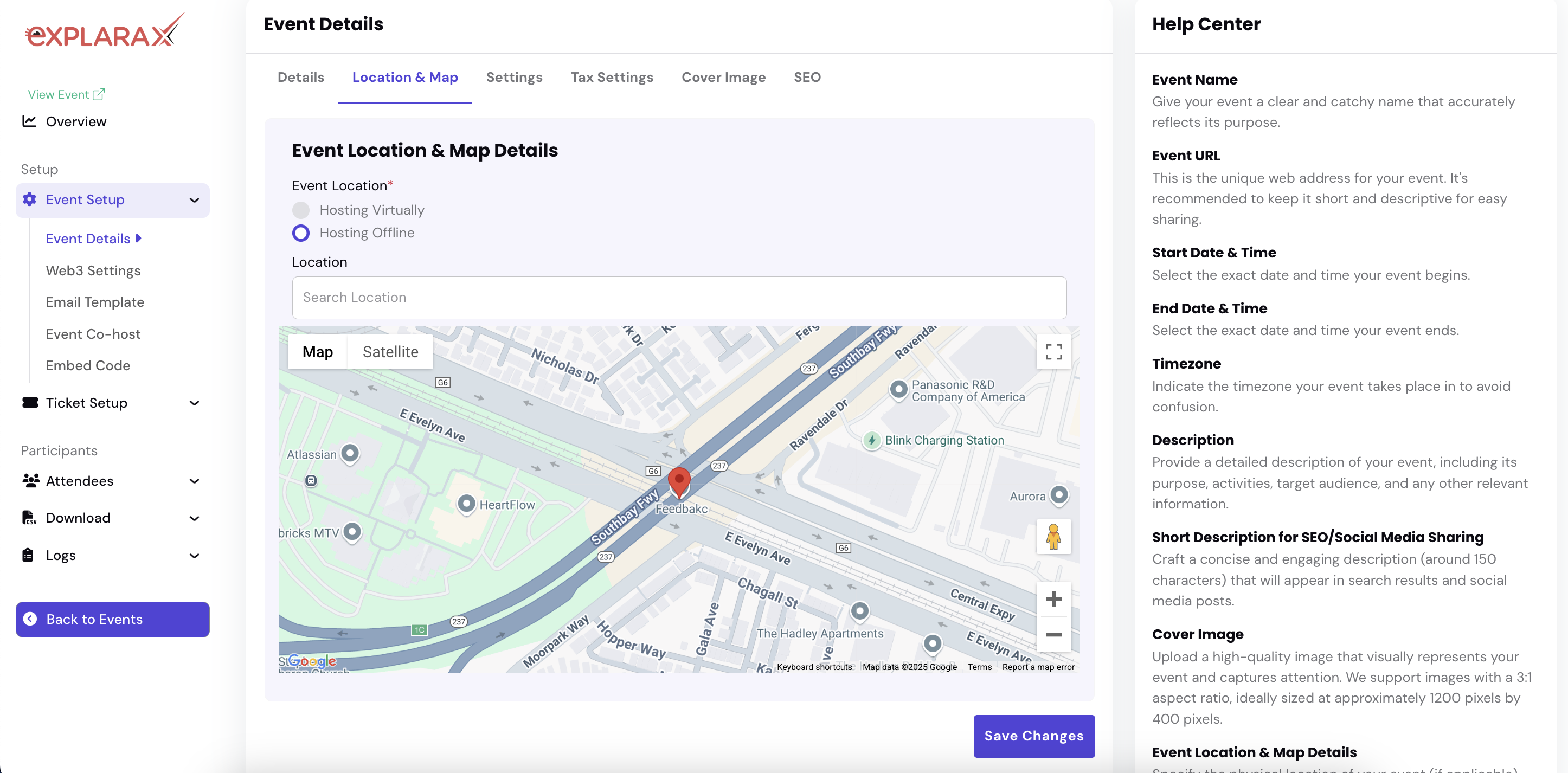This screenshot has height=773, width=1568.
Task: Click the Save Changes button
Action: click(x=1033, y=736)
